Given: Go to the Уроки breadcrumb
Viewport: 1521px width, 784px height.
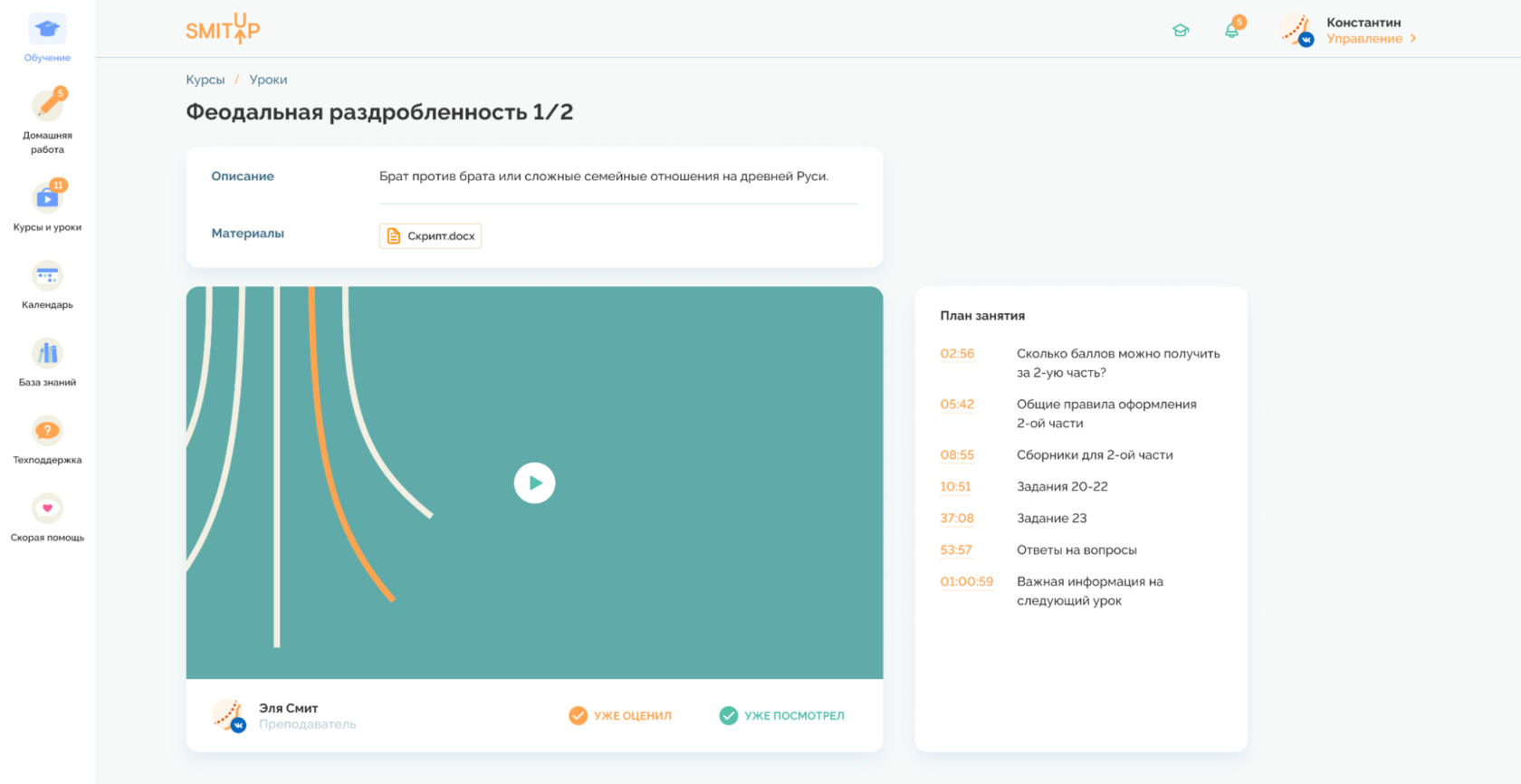Looking at the screenshot, I should [x=268, y=80].
